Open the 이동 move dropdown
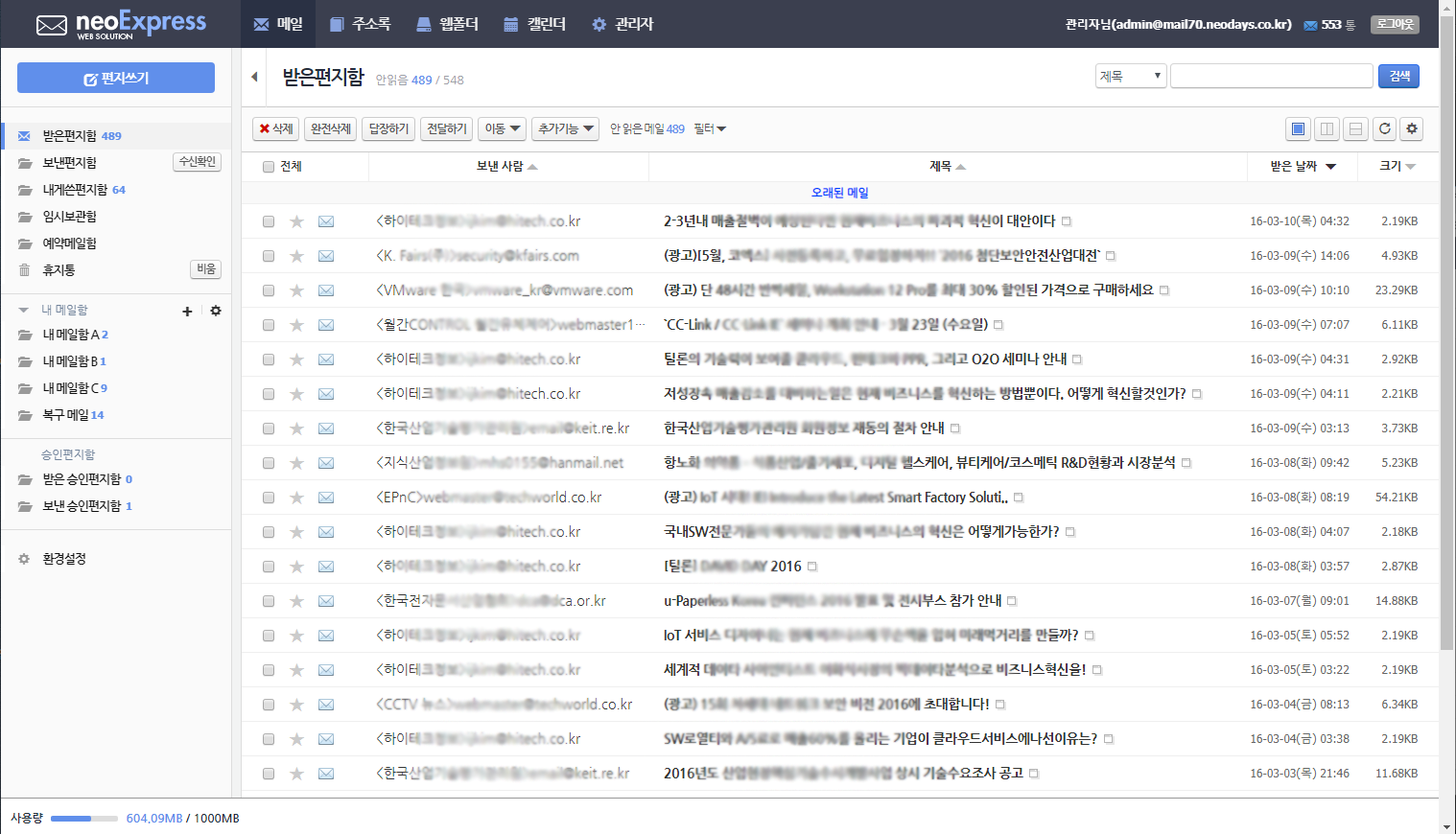 pyautogui.click(x=503, y=128)
